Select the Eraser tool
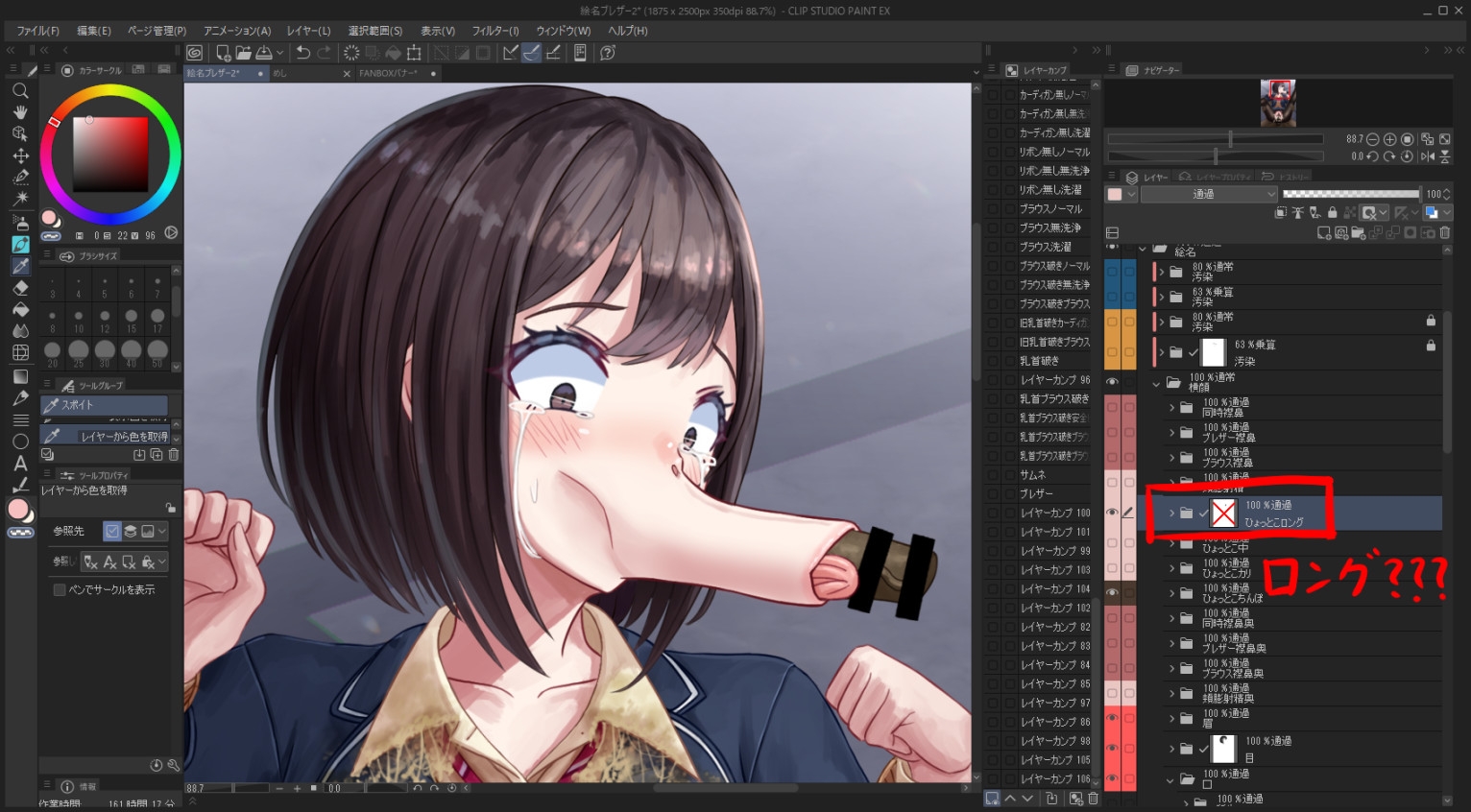Screen dimensions: 1471x812 (20, 288)
